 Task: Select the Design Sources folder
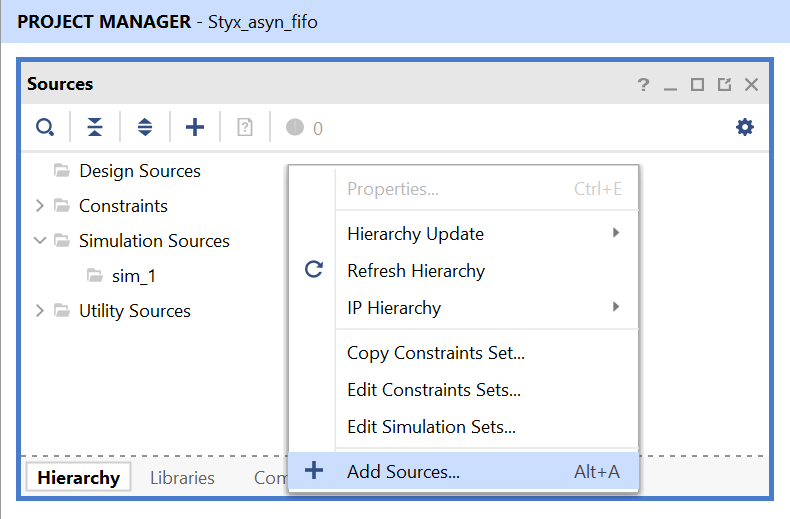(x=139, y=171)
